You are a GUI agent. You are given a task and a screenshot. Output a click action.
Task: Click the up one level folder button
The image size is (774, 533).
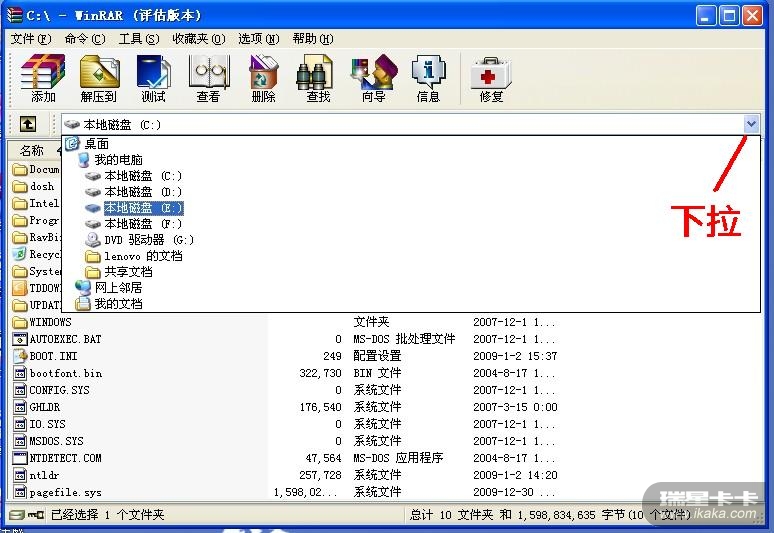[x=28, y=123]
